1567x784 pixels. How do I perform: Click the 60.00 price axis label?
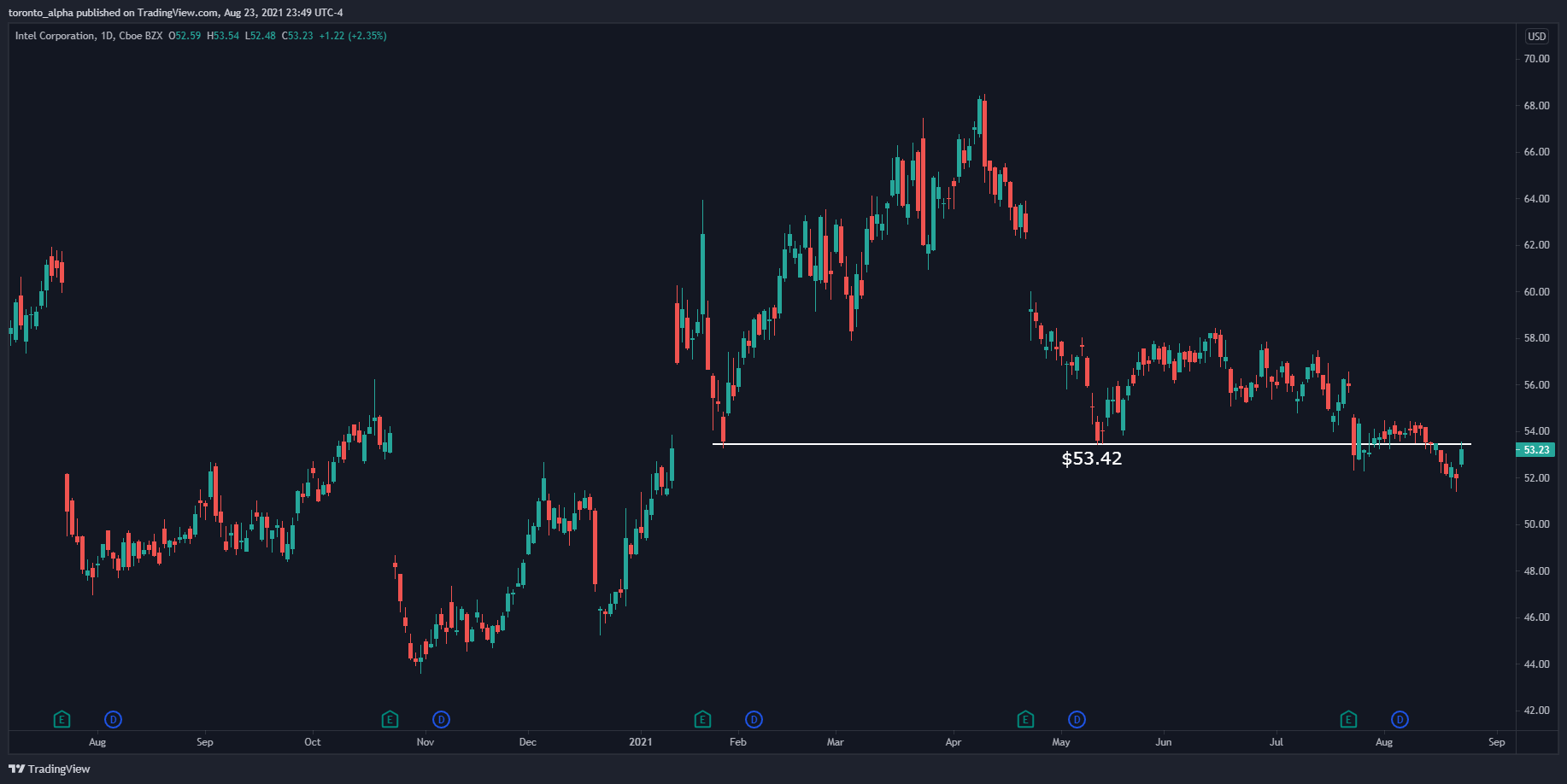[x=1536, y=292]
